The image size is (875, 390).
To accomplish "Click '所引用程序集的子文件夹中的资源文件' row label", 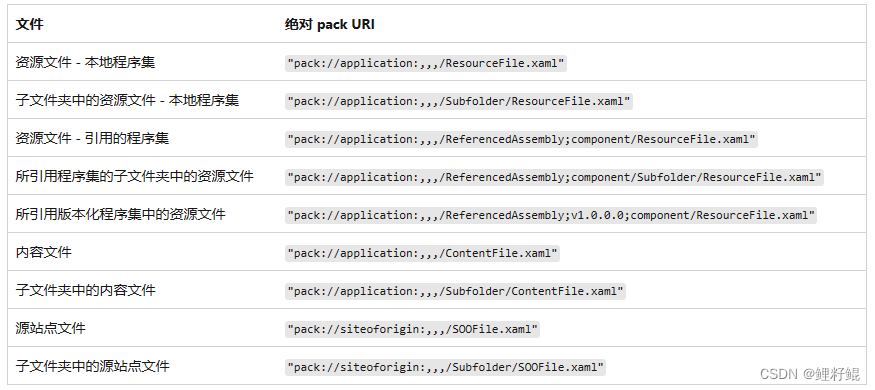I will click(x=134, y=176).
